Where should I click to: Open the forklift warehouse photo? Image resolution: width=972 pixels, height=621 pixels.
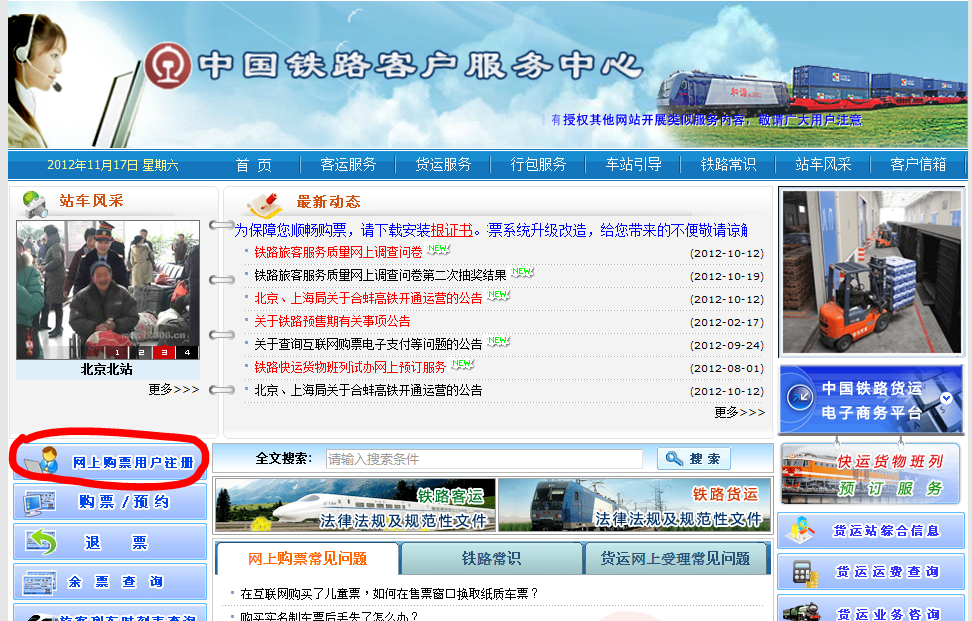pyautogui.click(x=872, y=271)
